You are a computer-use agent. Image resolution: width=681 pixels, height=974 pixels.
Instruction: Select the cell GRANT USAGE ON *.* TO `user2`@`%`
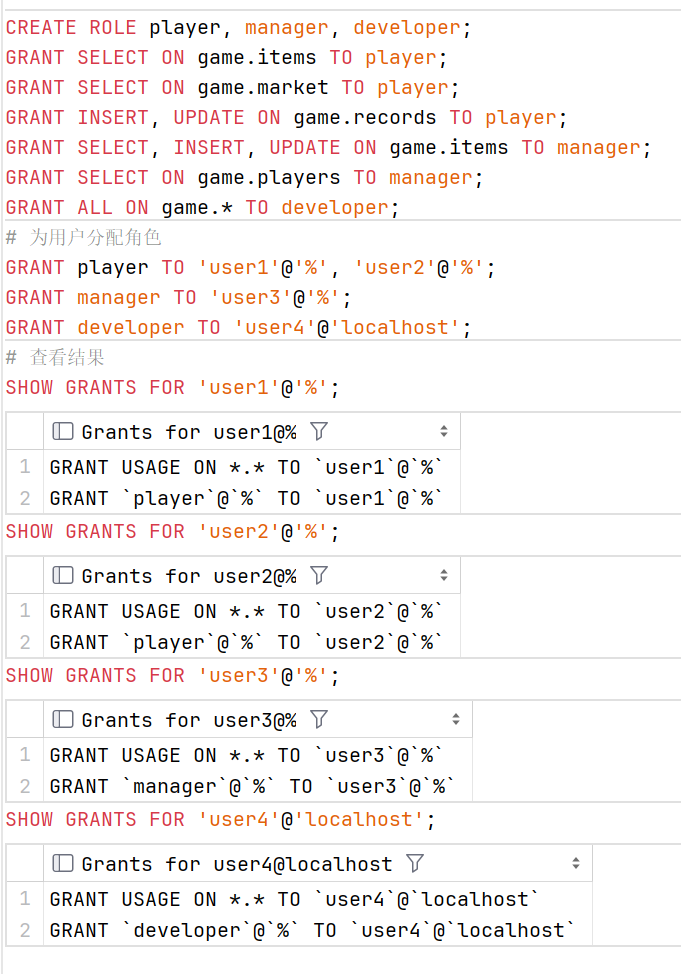pyautogui.click(x=252, y=611)
